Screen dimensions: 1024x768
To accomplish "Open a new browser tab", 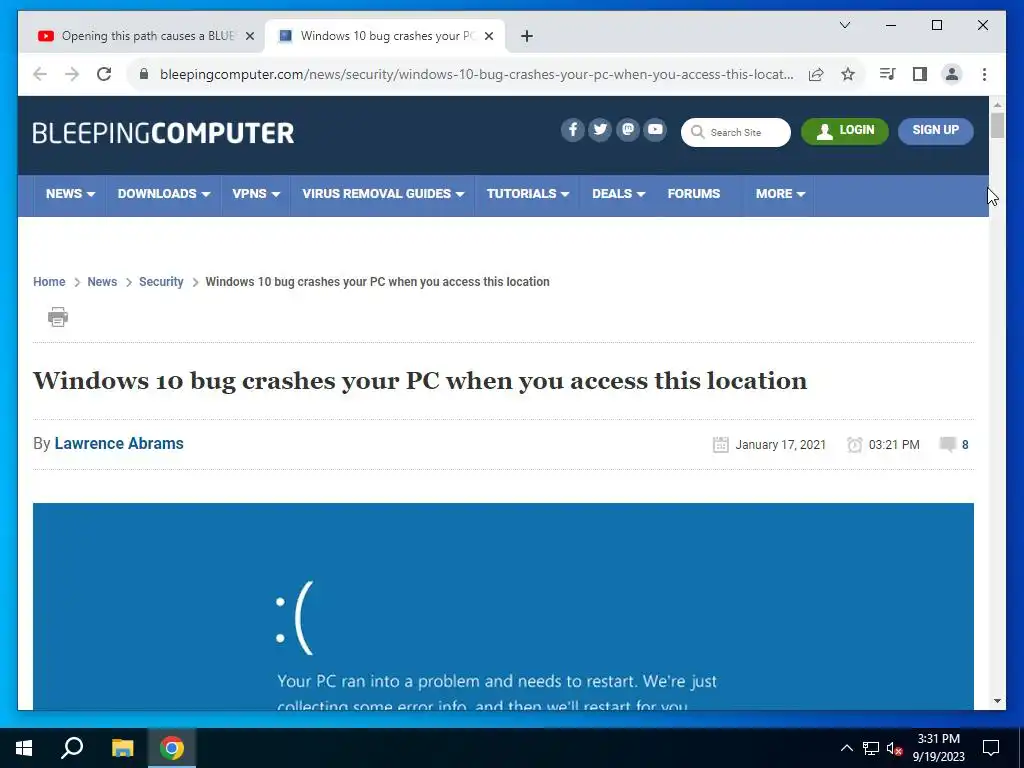I will 527,36.
